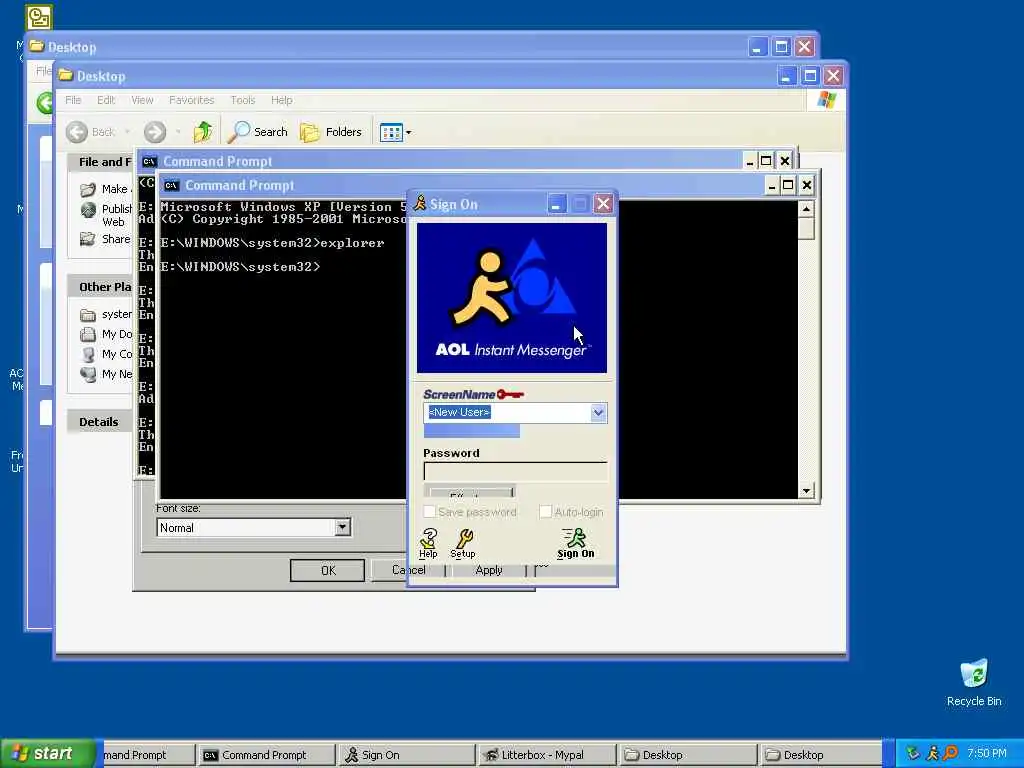This screenshot has width=1024, height=768.
Task: Click the Publish to Web globe icon
Action: 88,210
